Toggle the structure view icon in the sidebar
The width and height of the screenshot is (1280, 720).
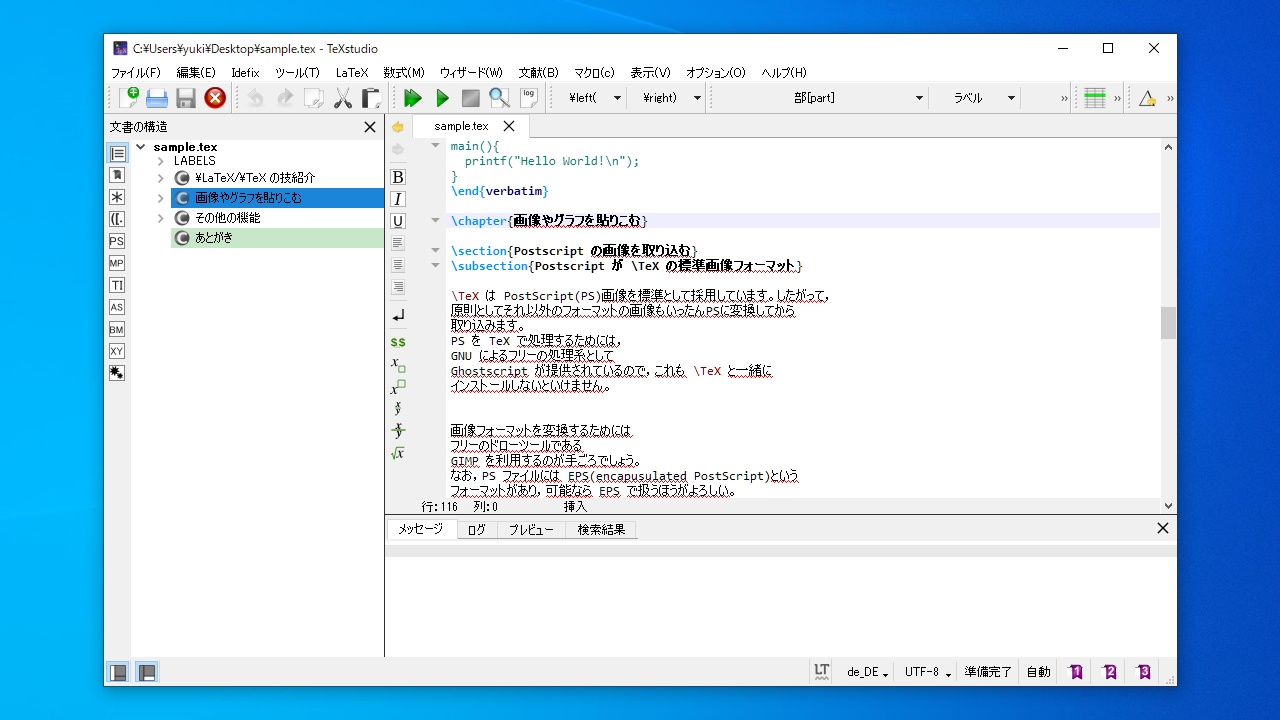(x=117, y=153)
